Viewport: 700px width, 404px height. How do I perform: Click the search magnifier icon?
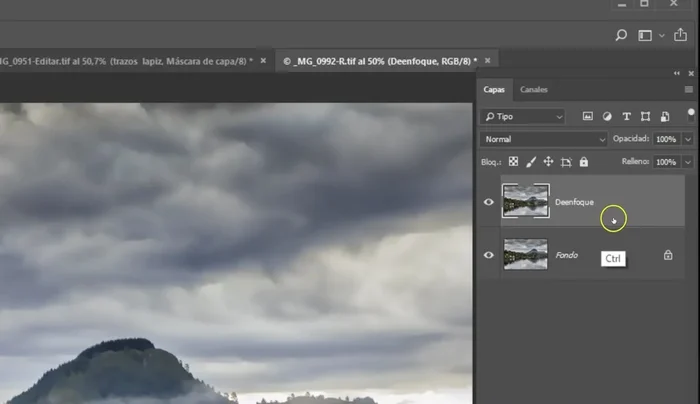pos(621,35)
